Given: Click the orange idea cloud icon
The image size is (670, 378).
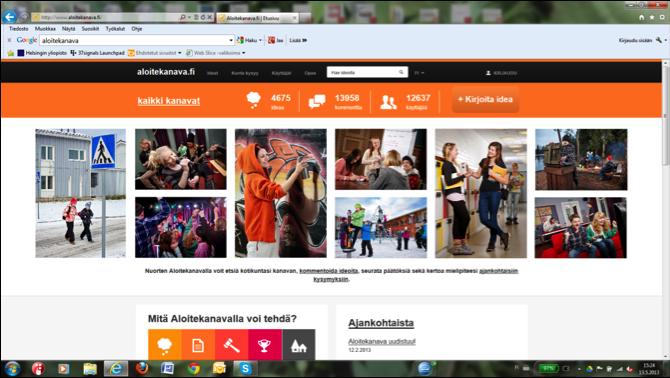Looking at the screenshot, I should (165, 345).
